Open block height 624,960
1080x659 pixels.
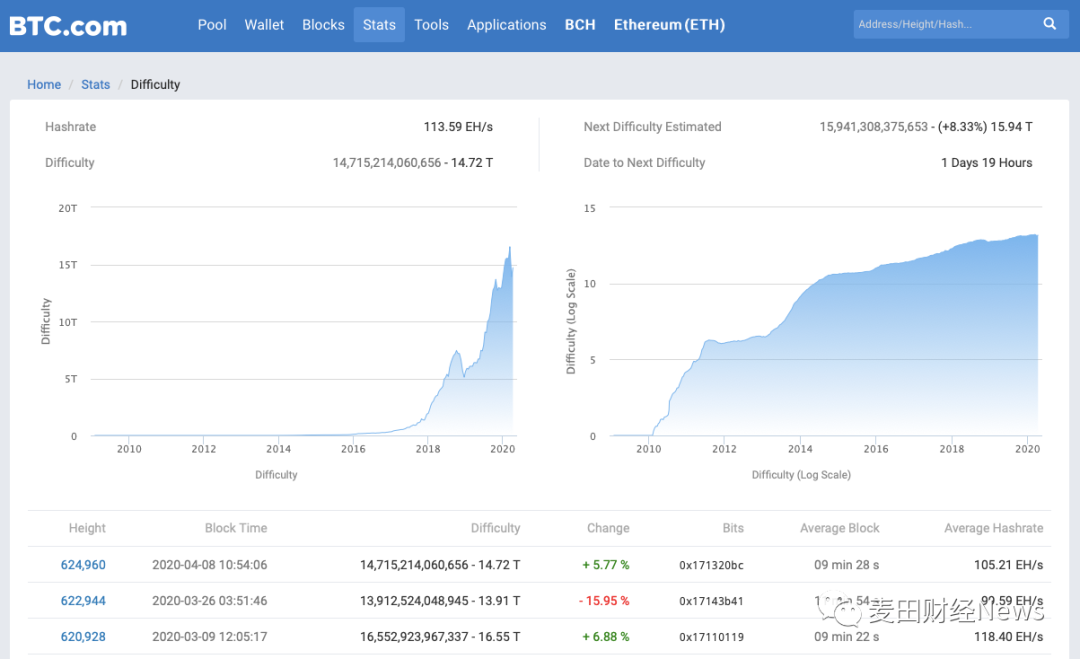(x=83, y=565)
